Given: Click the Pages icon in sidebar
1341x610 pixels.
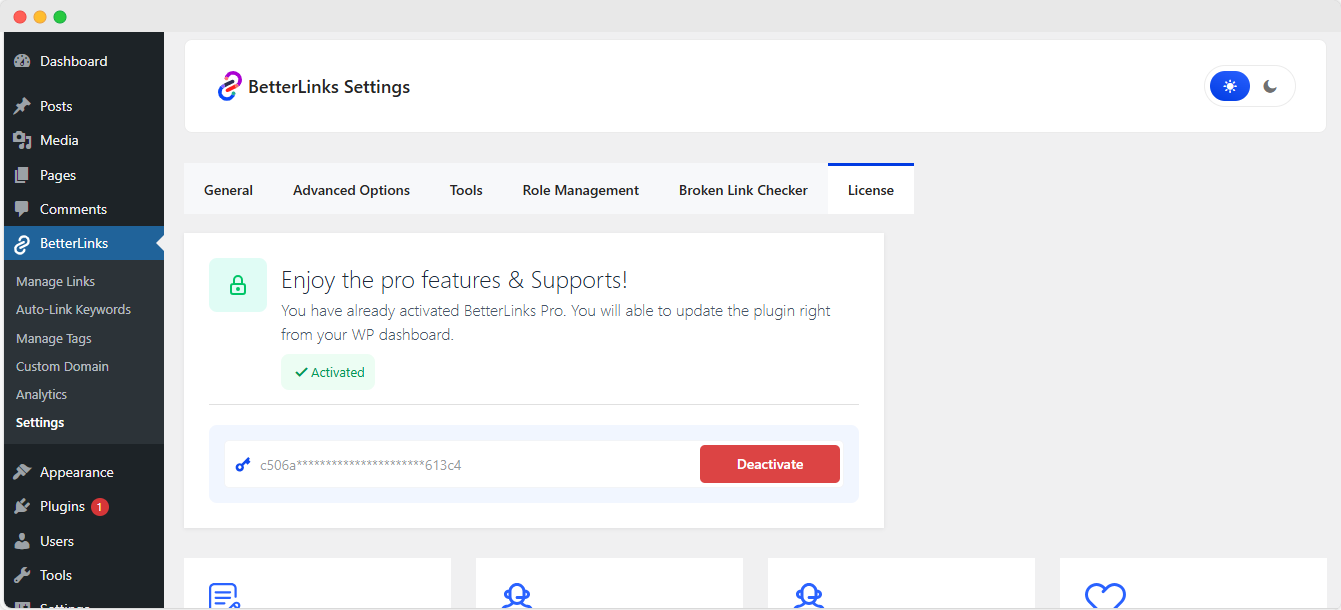Looking at the screenshot, I should point(22,175).
